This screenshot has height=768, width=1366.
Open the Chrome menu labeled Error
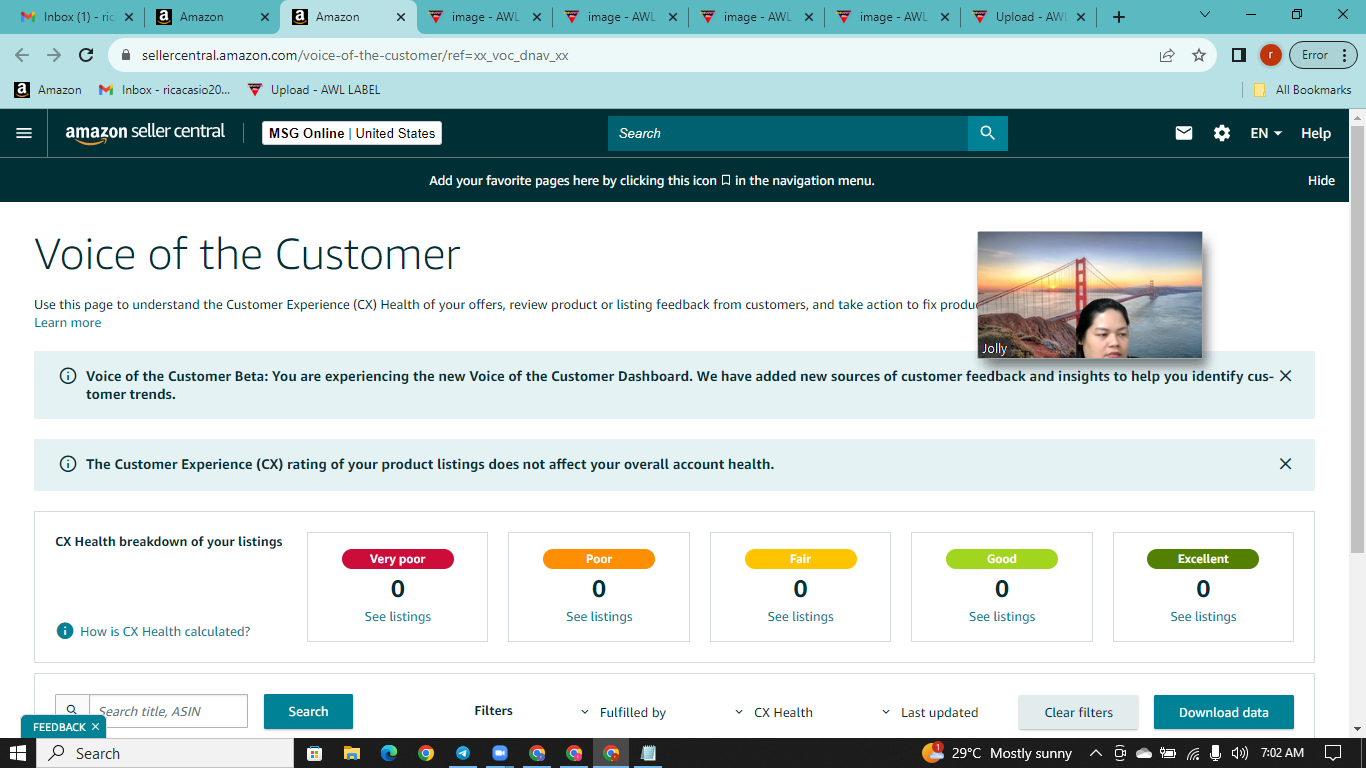click(x=1322, y=55)
